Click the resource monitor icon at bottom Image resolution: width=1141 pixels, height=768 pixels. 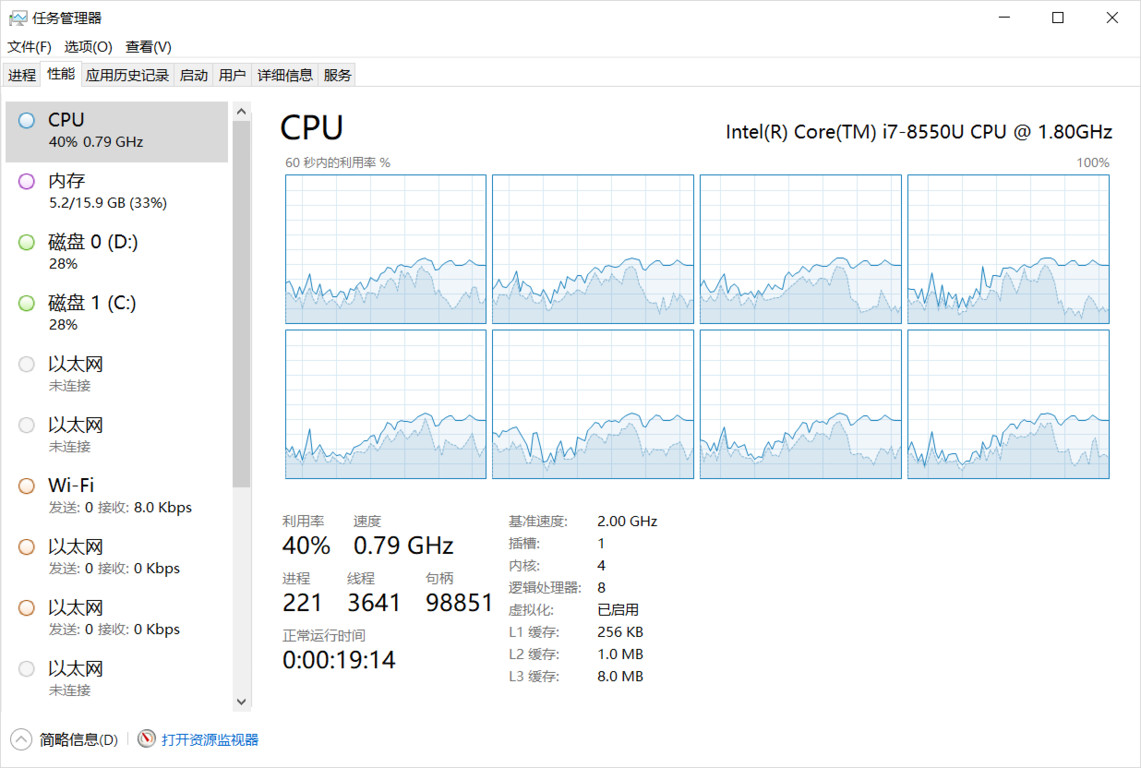147,740
